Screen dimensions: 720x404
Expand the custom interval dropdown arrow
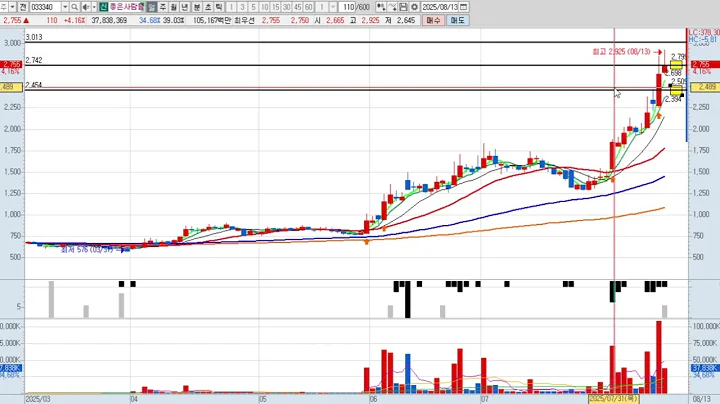[333, 7]
